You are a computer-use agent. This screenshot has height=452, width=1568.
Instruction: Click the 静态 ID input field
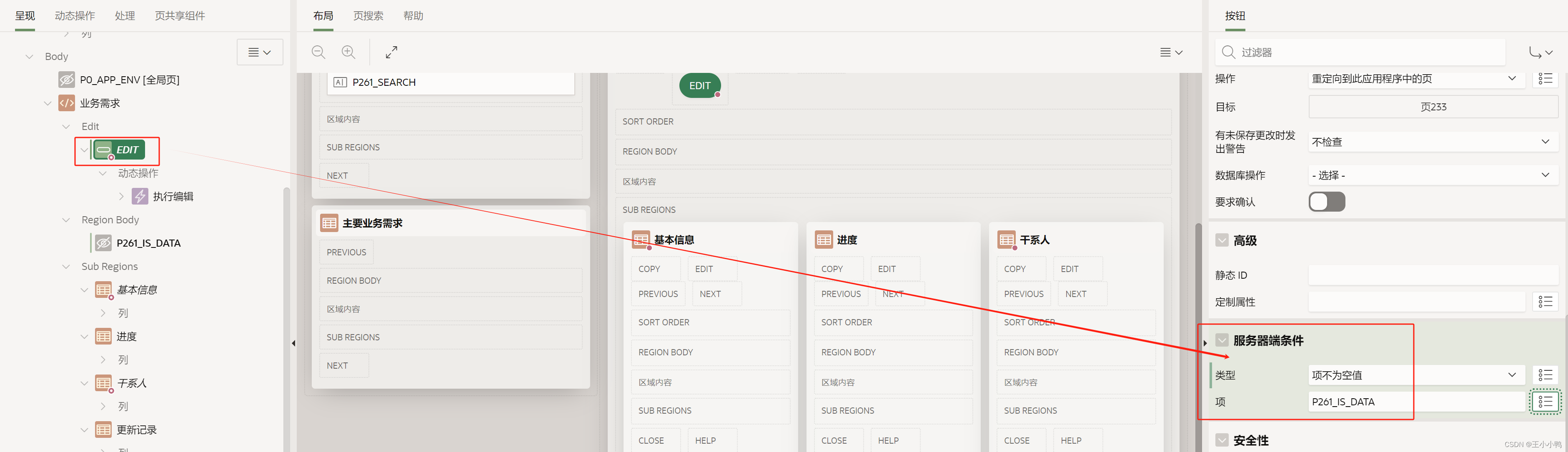(x=1433, y=275)
